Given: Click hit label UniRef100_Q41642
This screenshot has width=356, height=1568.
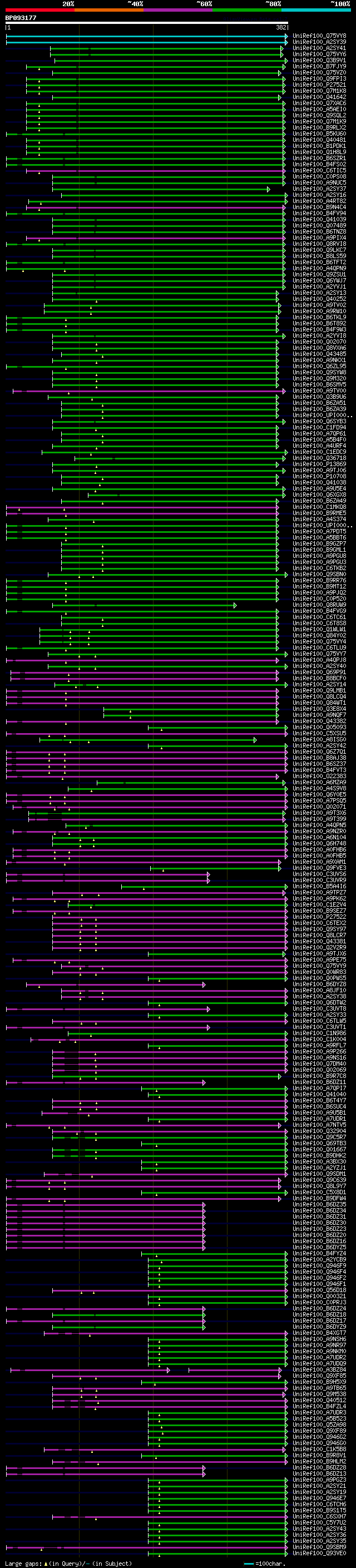Looking at the screenshot, I should (x=319, y=97).
